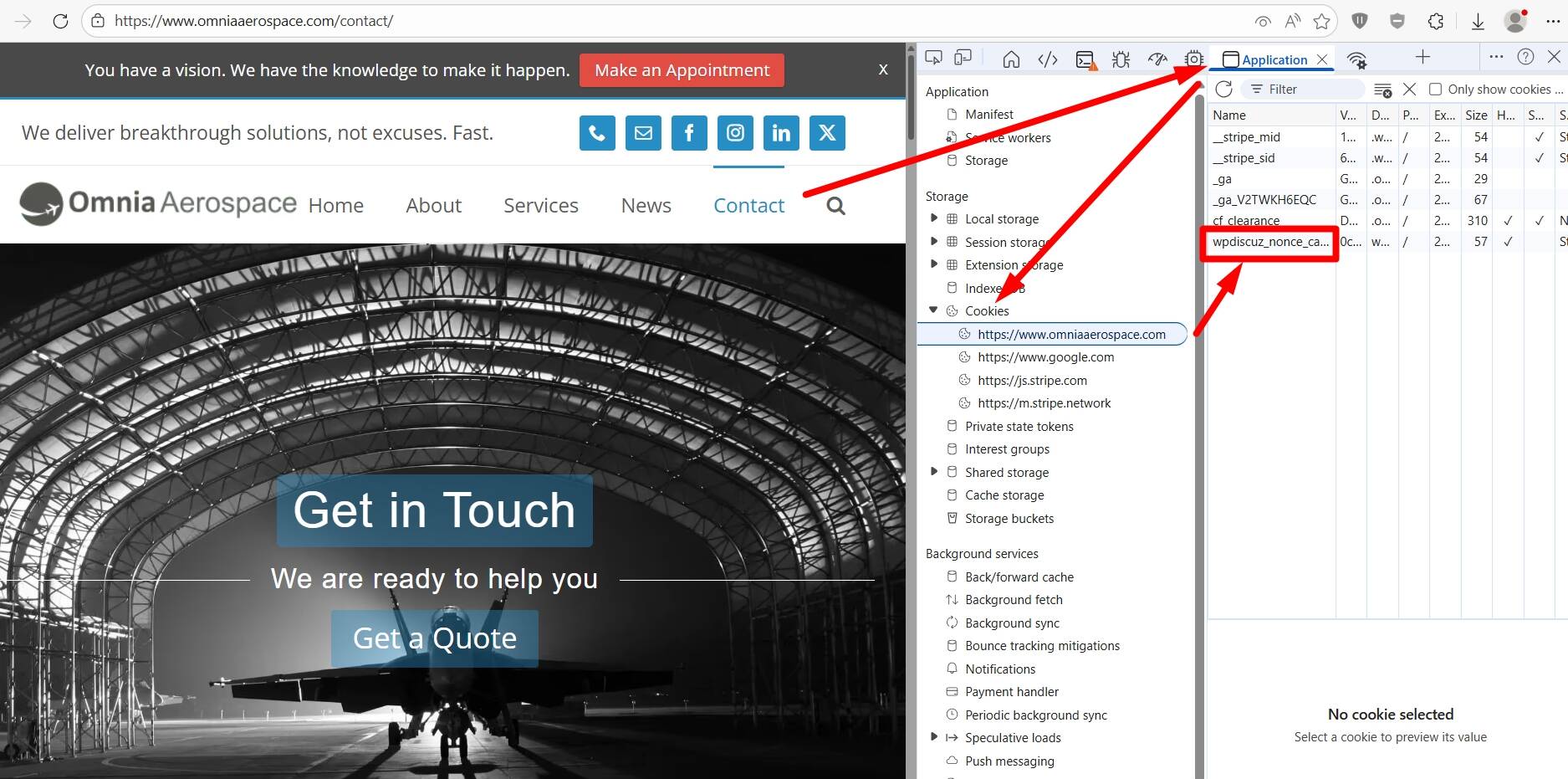Open the Services menu on website
The image size is (1568, 779).
coord(540,206)
